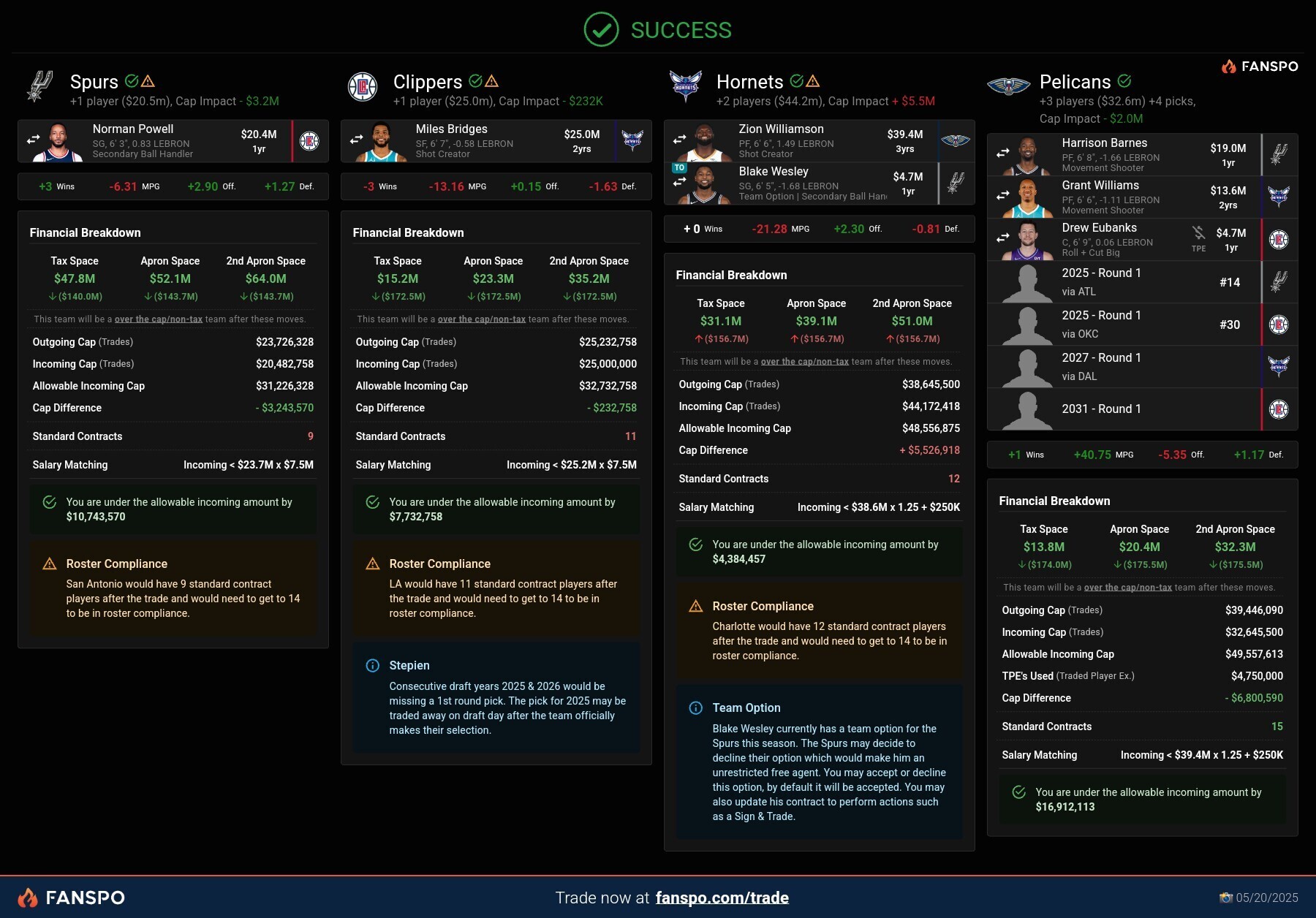This screenshot has height=918, width=1316.
Task: Click the Roster Compliance warning icon in Hornets panel
Action: tap(696, 607)
